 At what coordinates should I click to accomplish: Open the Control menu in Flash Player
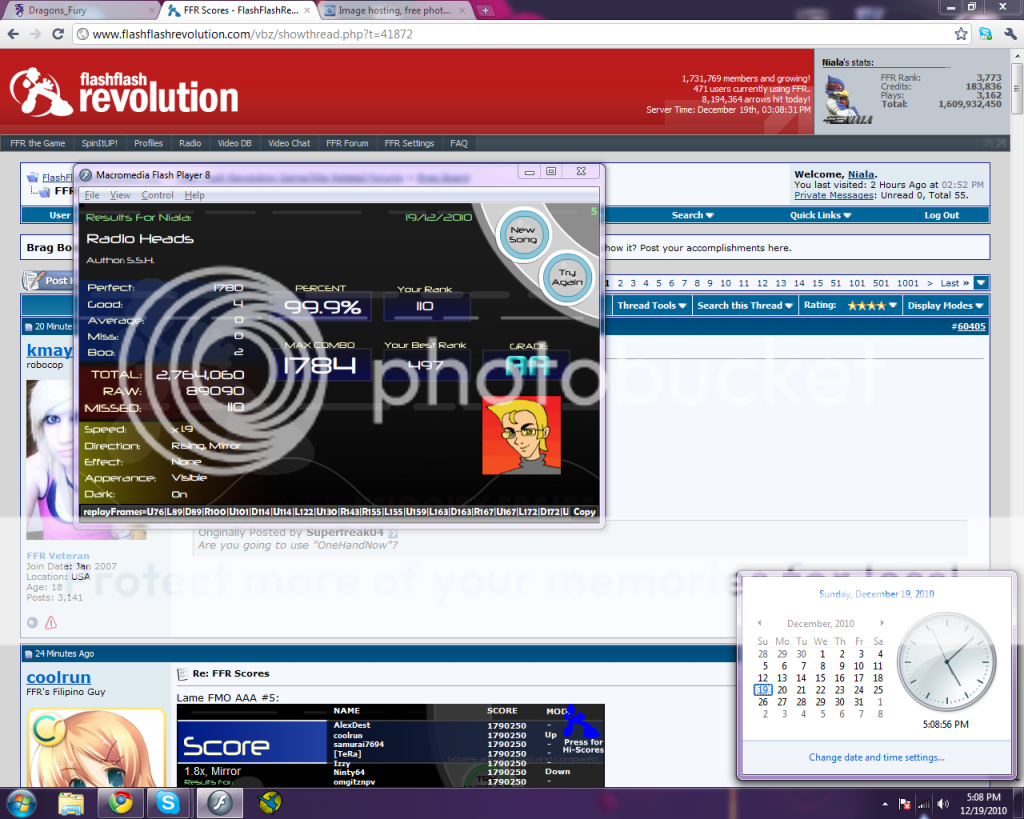click(157, 195)
